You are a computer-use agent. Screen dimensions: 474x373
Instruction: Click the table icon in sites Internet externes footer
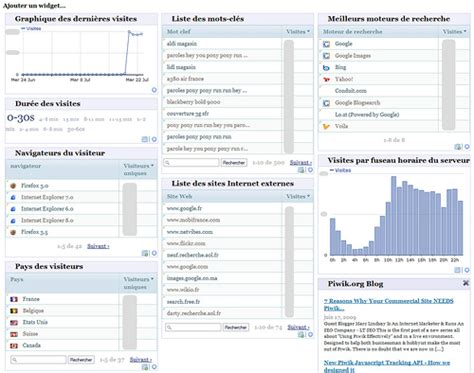point(301,335)
